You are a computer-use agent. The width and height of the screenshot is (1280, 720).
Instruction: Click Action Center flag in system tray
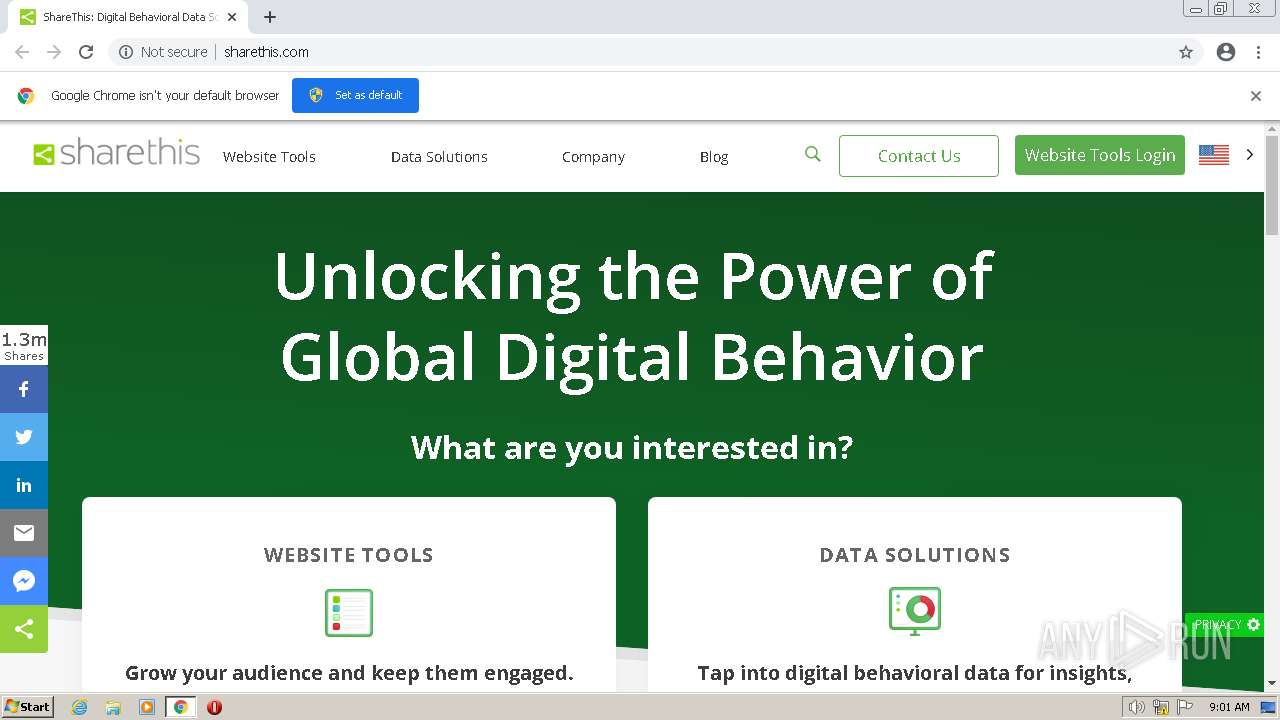(1185, 707)
